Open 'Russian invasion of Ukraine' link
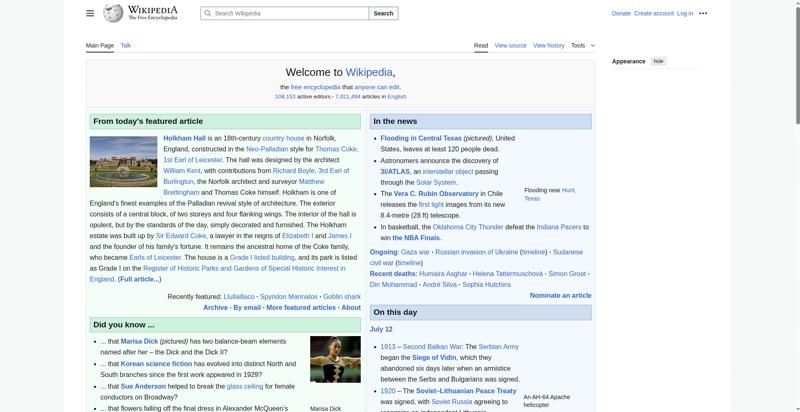This screenshot has height=412, width=800. pyautogui.click(x=477, y=252)
